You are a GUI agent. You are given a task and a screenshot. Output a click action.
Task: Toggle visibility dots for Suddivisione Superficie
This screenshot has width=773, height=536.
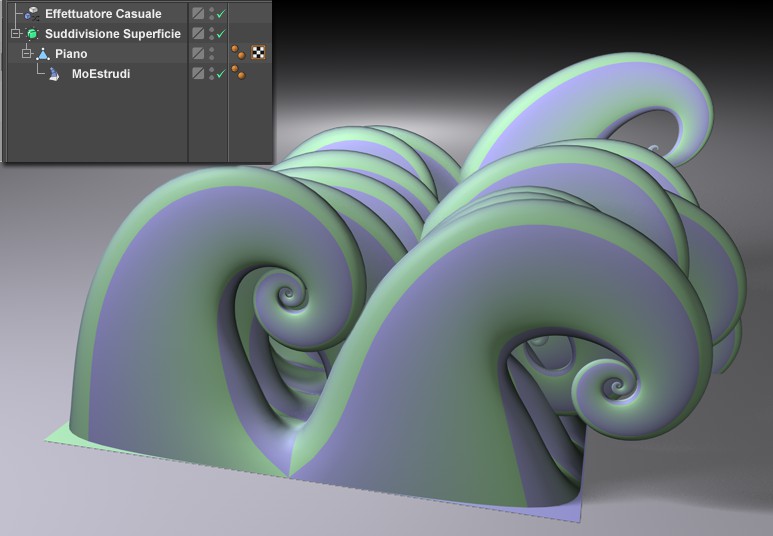coord(211,34)
